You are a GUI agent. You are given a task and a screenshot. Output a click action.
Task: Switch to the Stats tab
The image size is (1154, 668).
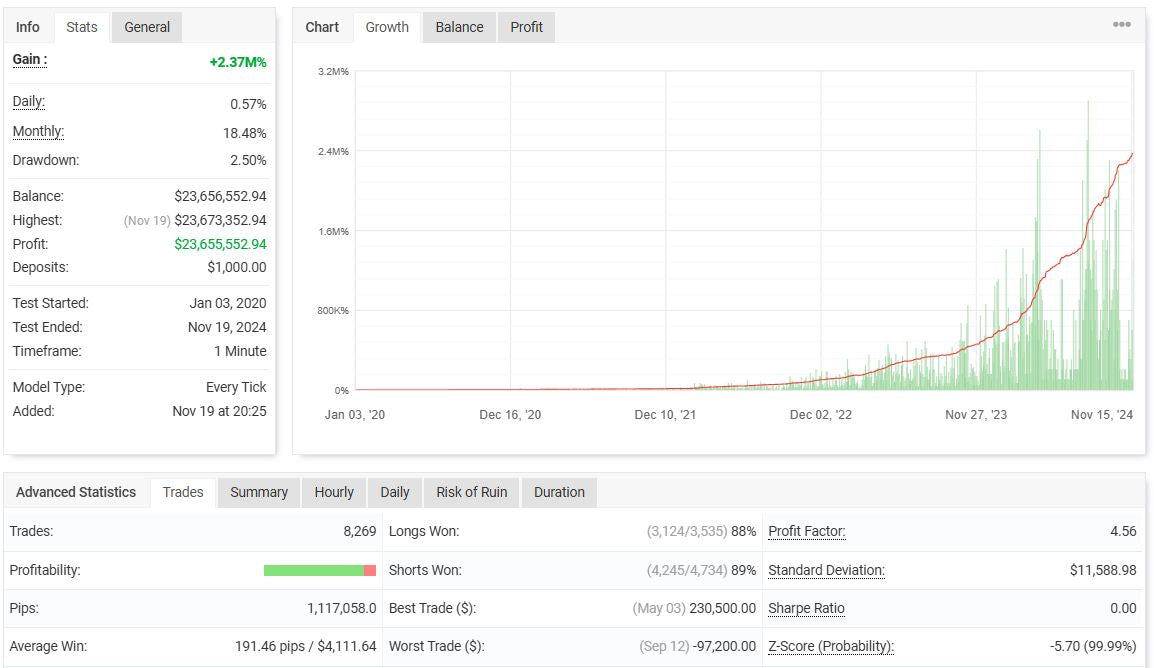click(x=82, y=27)
